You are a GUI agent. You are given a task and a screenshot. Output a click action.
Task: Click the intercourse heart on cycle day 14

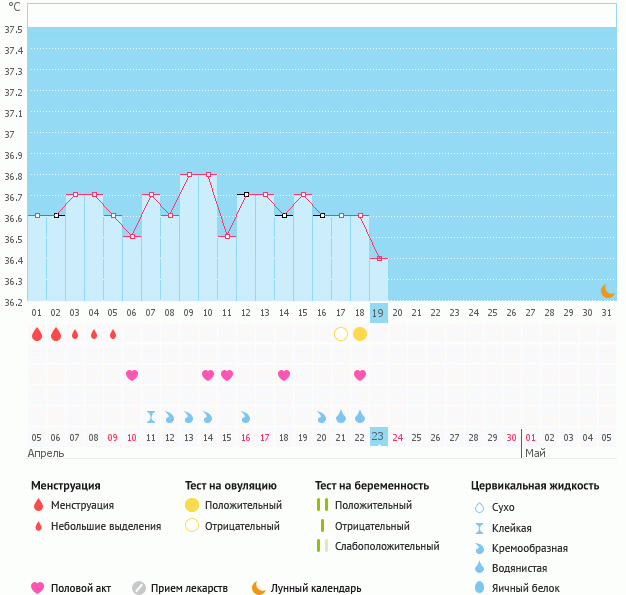(x=284, y=375)
